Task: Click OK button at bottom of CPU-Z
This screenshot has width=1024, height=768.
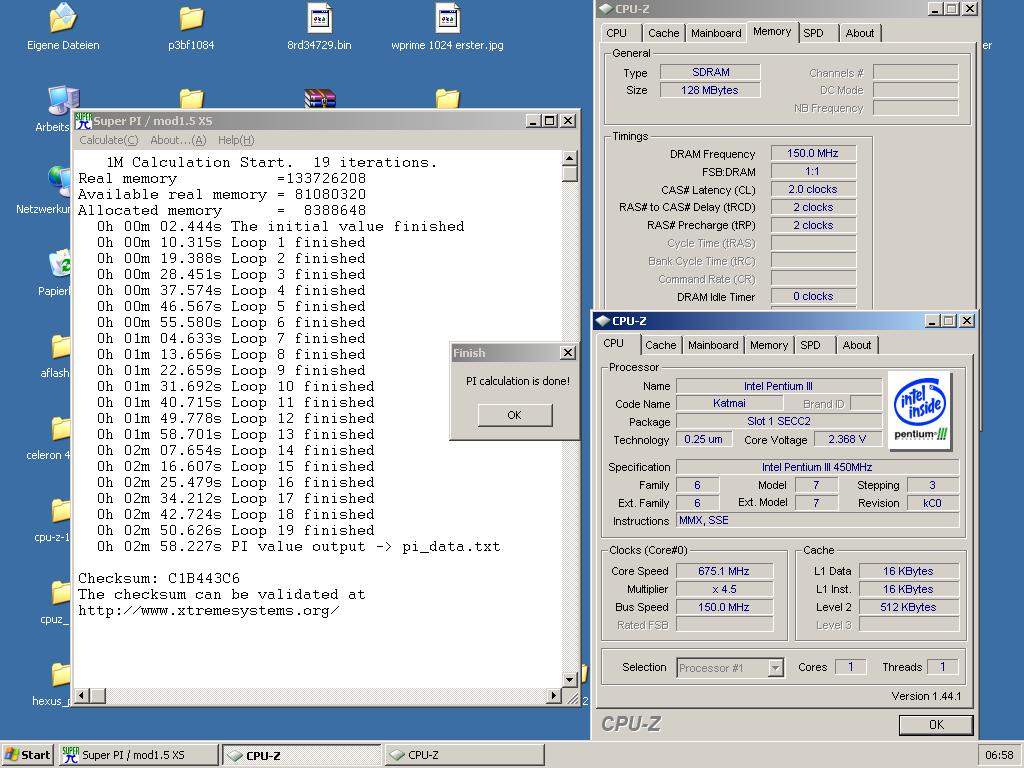Action: 936,724
